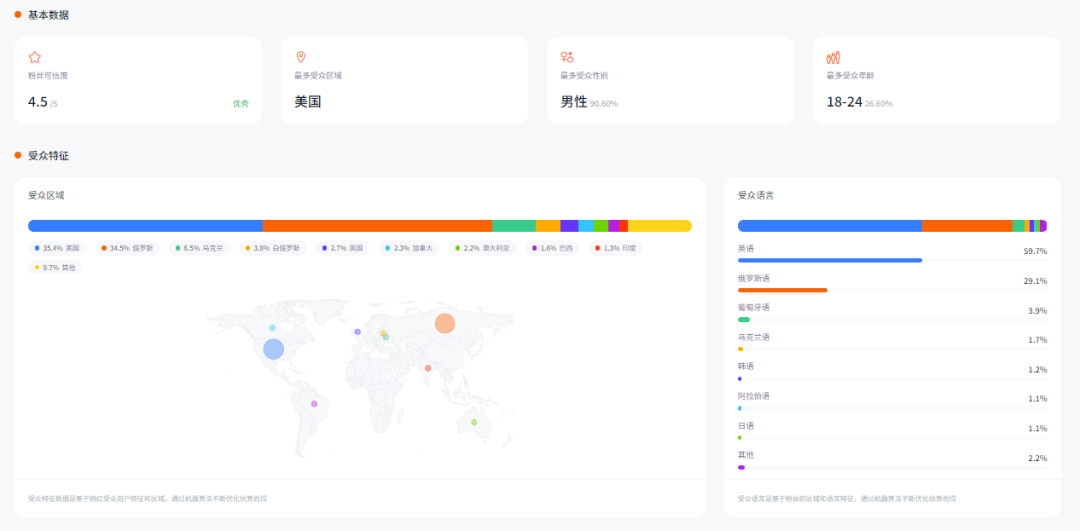Screen dimensions: 1080x531
Task: Click the orange segment of the 受众语言 stacked bar
Action: tap(967, 226)
